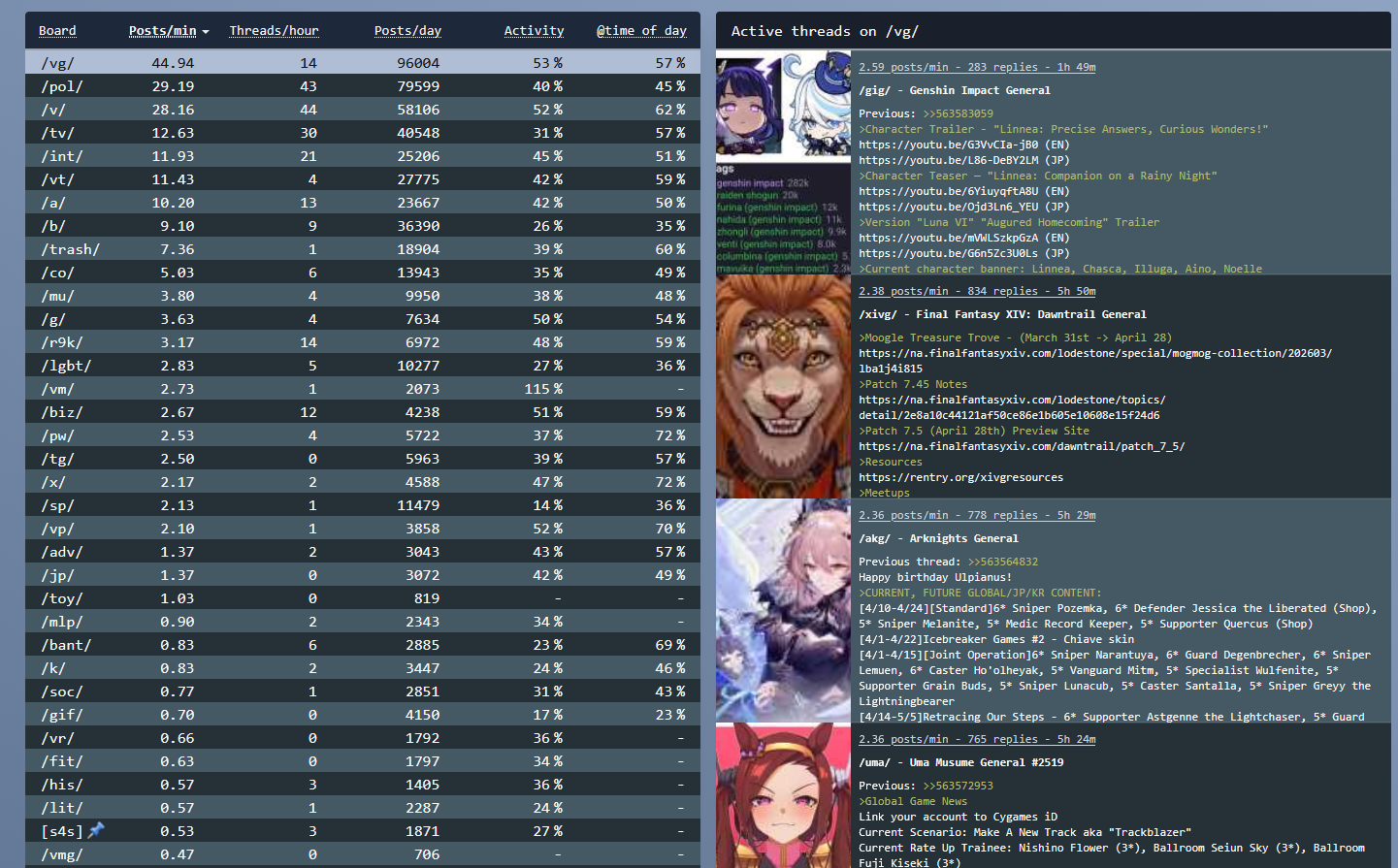Viewport: 1398px width, 868px height.
Task: Open the '2.36 posts/min - 765 replies' thread link
Action: (x=977, y=739)
